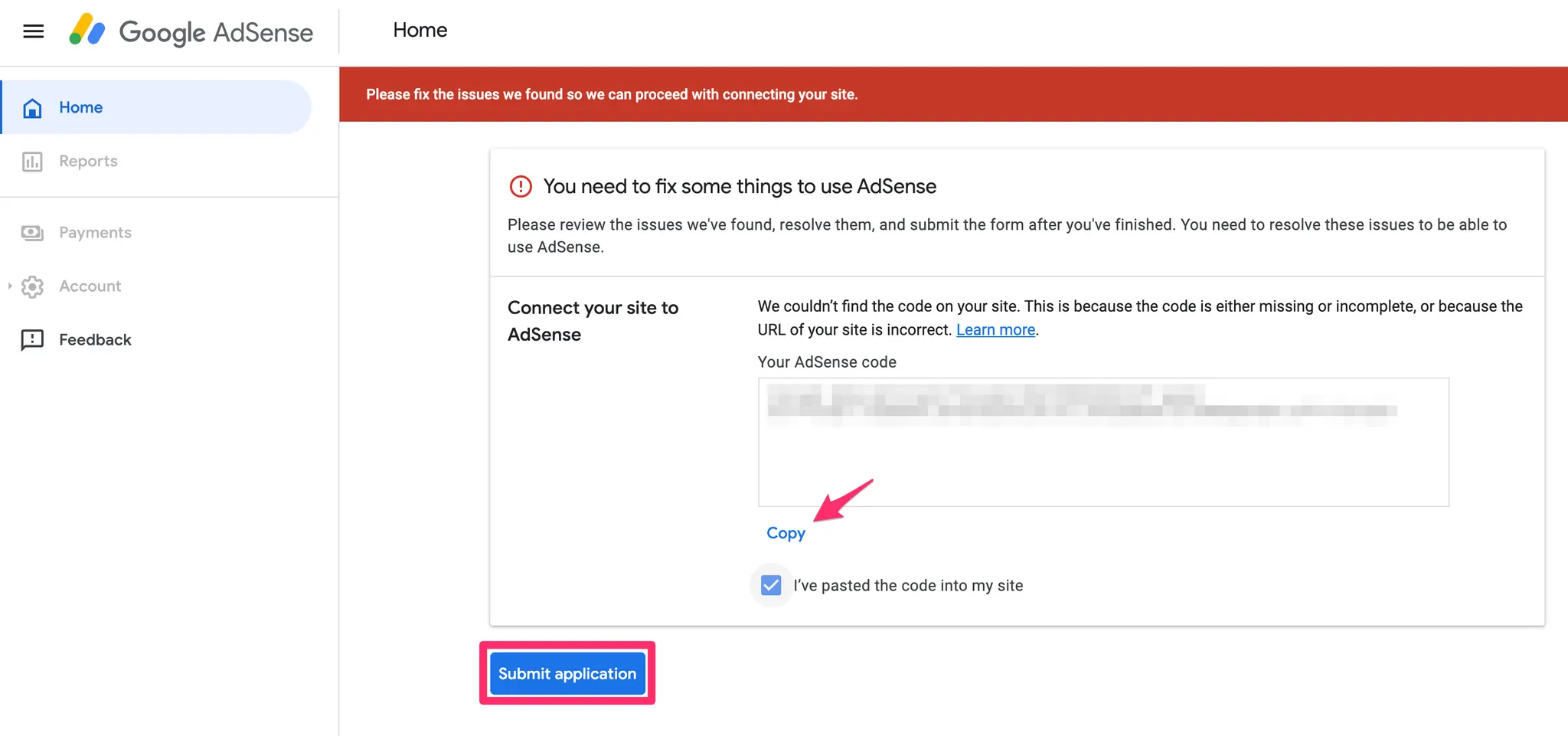Click the Google AdSense logo
Screen dimensions: 1568x736
tap(191, 31)
